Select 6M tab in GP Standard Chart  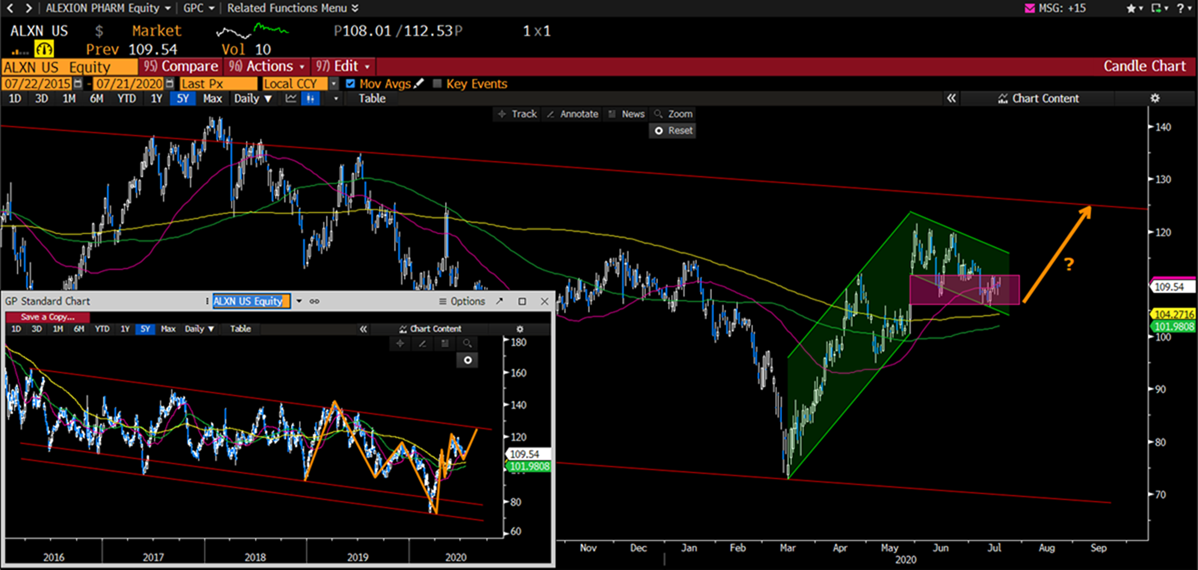[79, 329]
